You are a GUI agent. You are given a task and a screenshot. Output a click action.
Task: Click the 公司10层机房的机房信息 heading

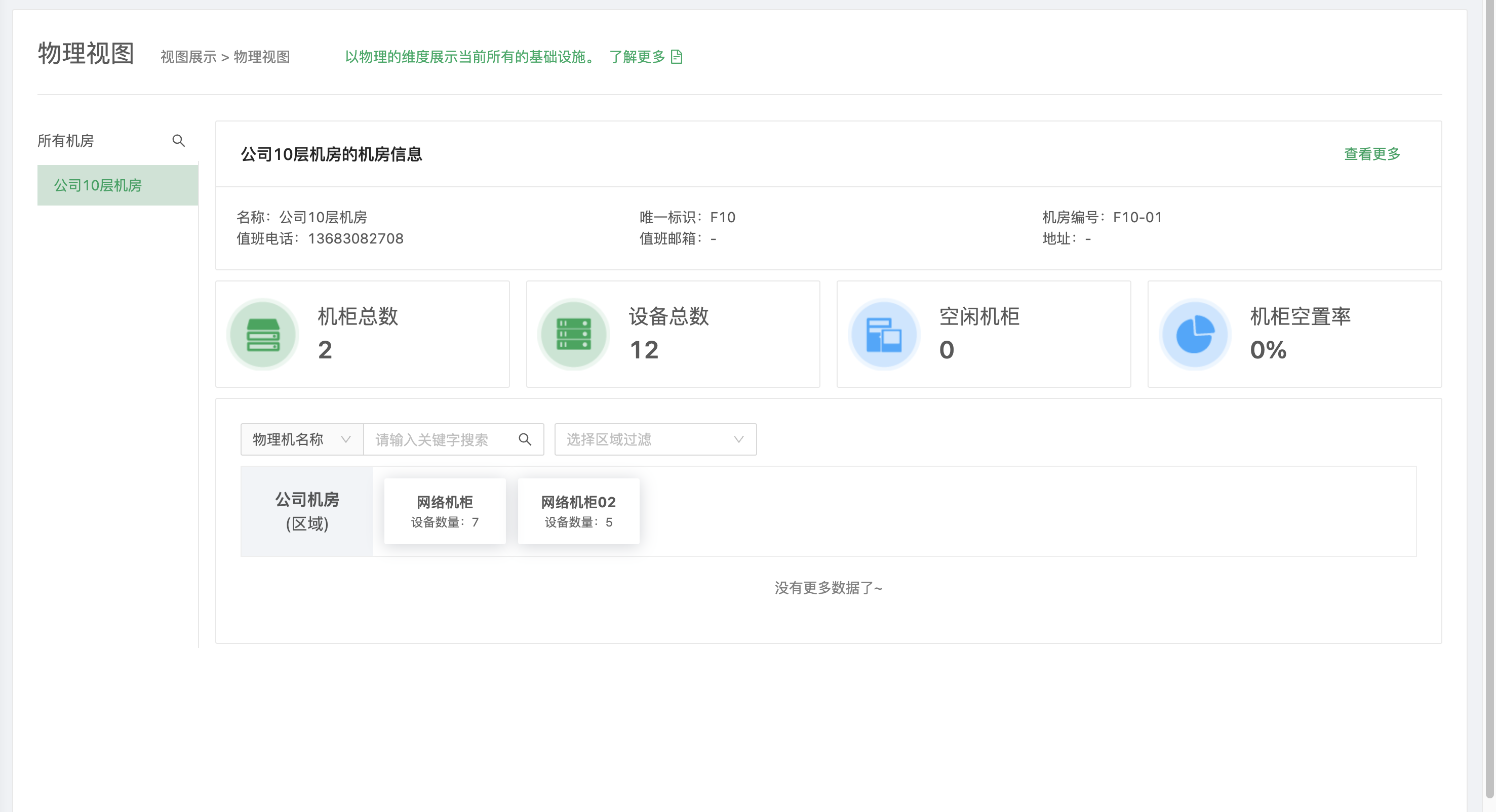coord(331,154)
